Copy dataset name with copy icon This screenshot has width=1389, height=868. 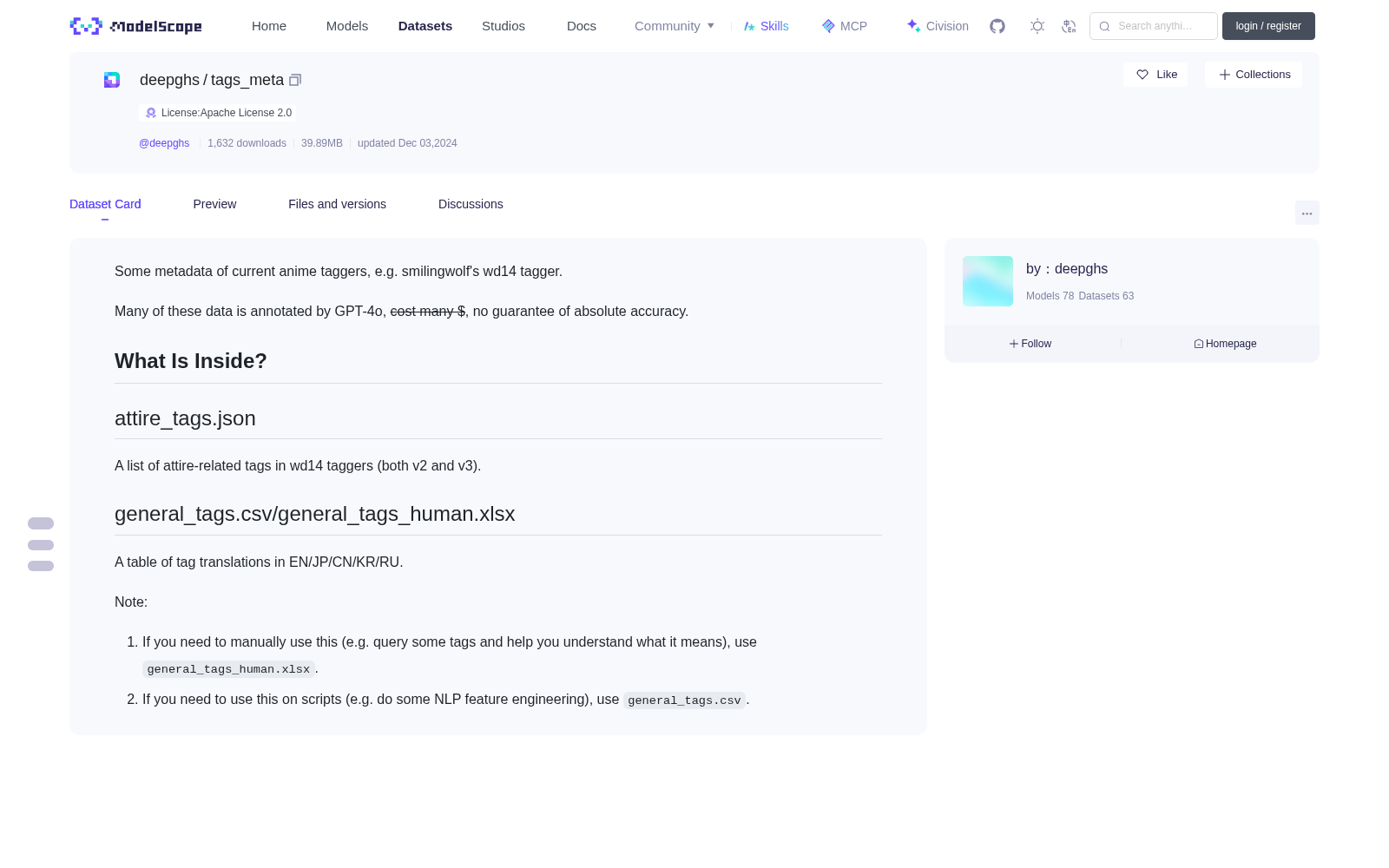pos(295,80)
